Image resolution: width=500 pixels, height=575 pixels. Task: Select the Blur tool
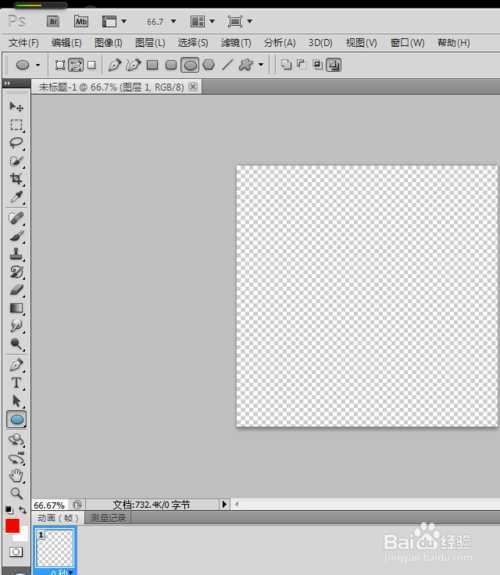(x=16, y=326)
